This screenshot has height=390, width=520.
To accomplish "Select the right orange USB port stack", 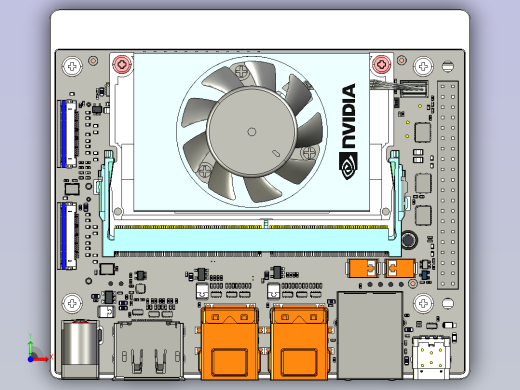I will 299,343.
